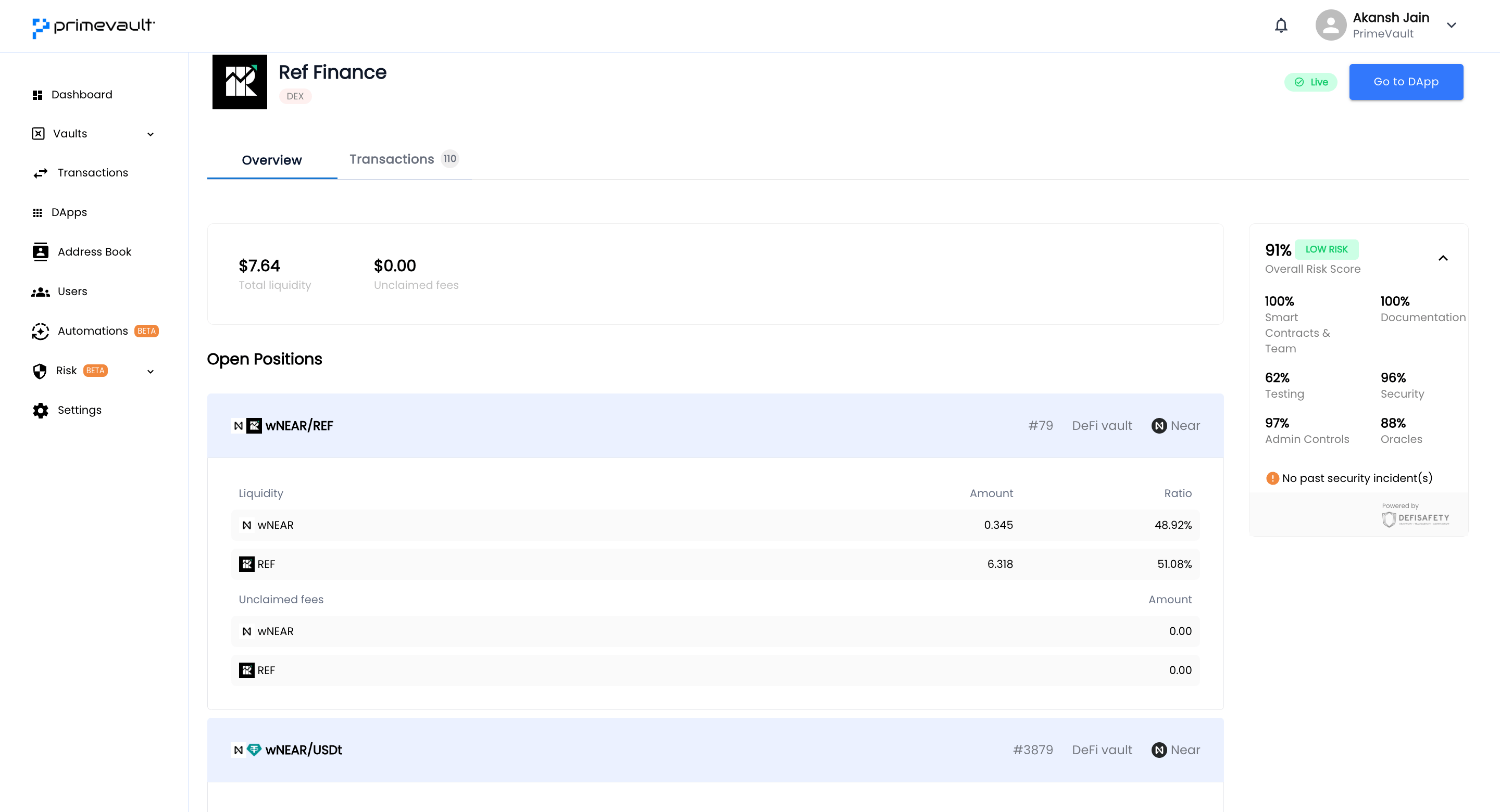Expand the Risk submenu chevron

click(151, 371)
